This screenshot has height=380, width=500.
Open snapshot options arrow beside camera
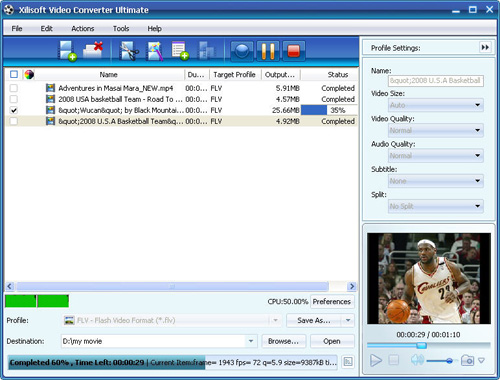[x=481, y=360]
